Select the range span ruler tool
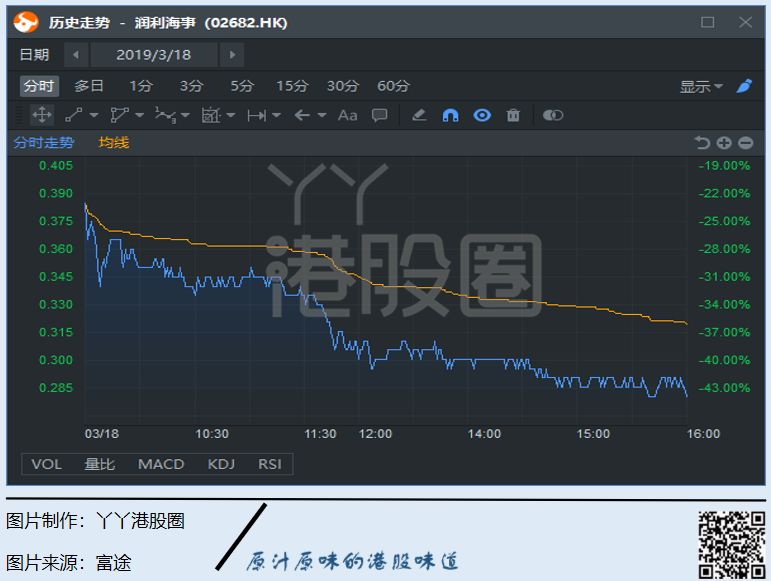771x581 pixels. (257, 116)
